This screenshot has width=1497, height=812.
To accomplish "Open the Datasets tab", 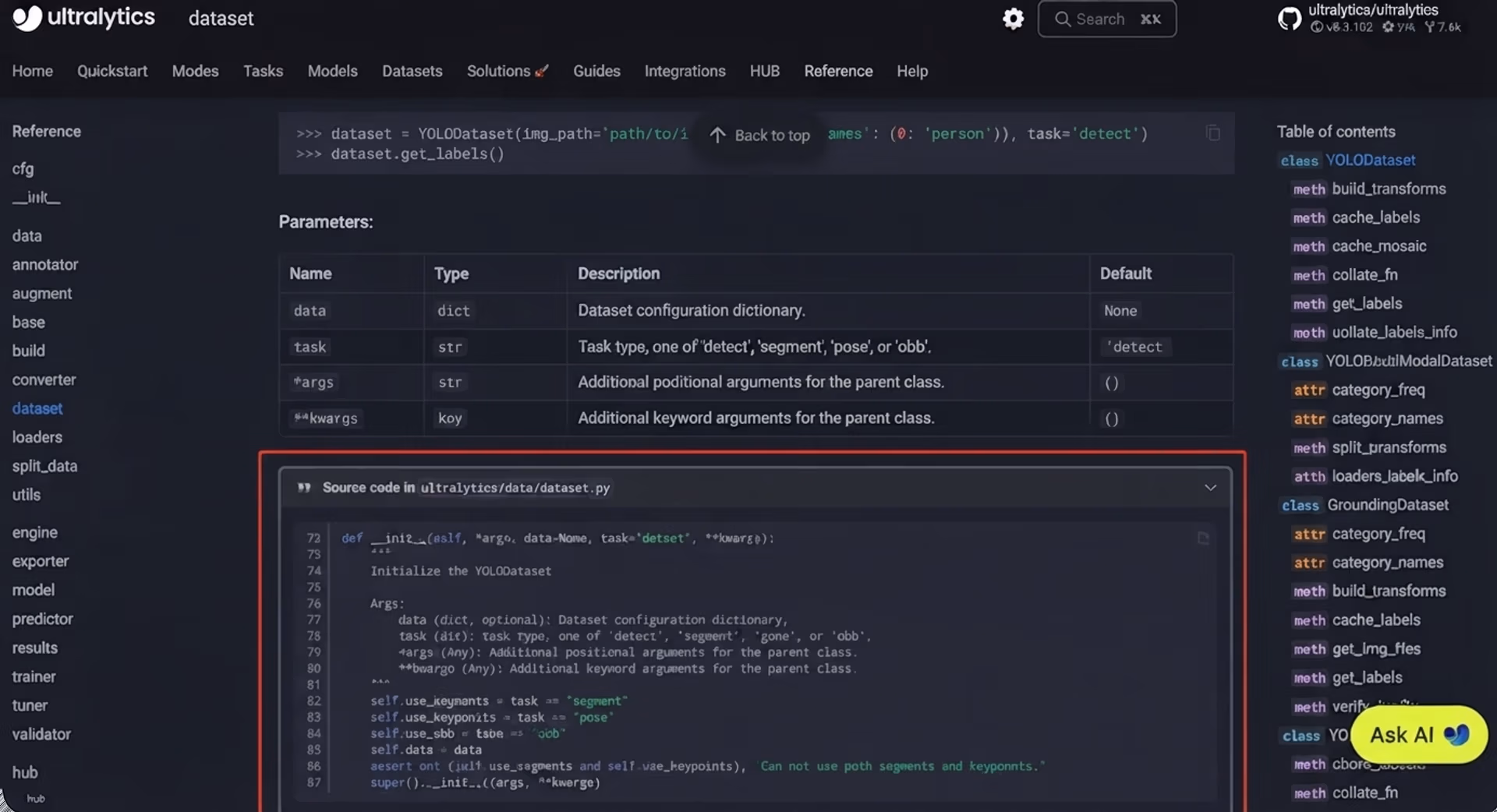I will (412, 71).
